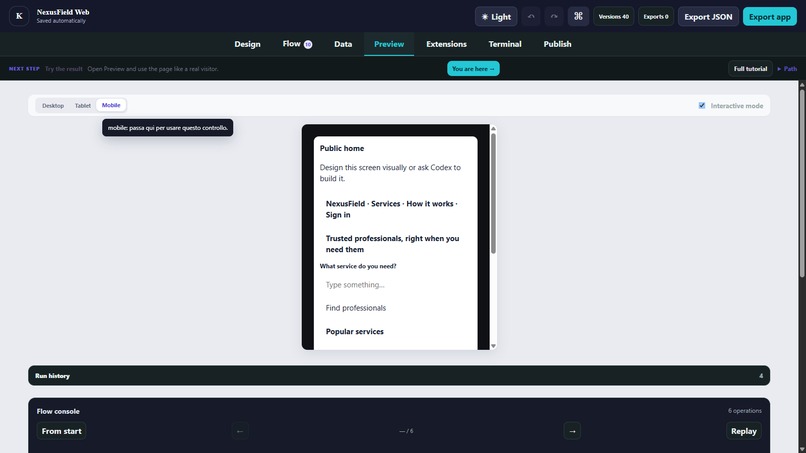Click the page scrollbar down arrow
The width and height of the screenshot is (806, 453).
(x=802, y=449)
